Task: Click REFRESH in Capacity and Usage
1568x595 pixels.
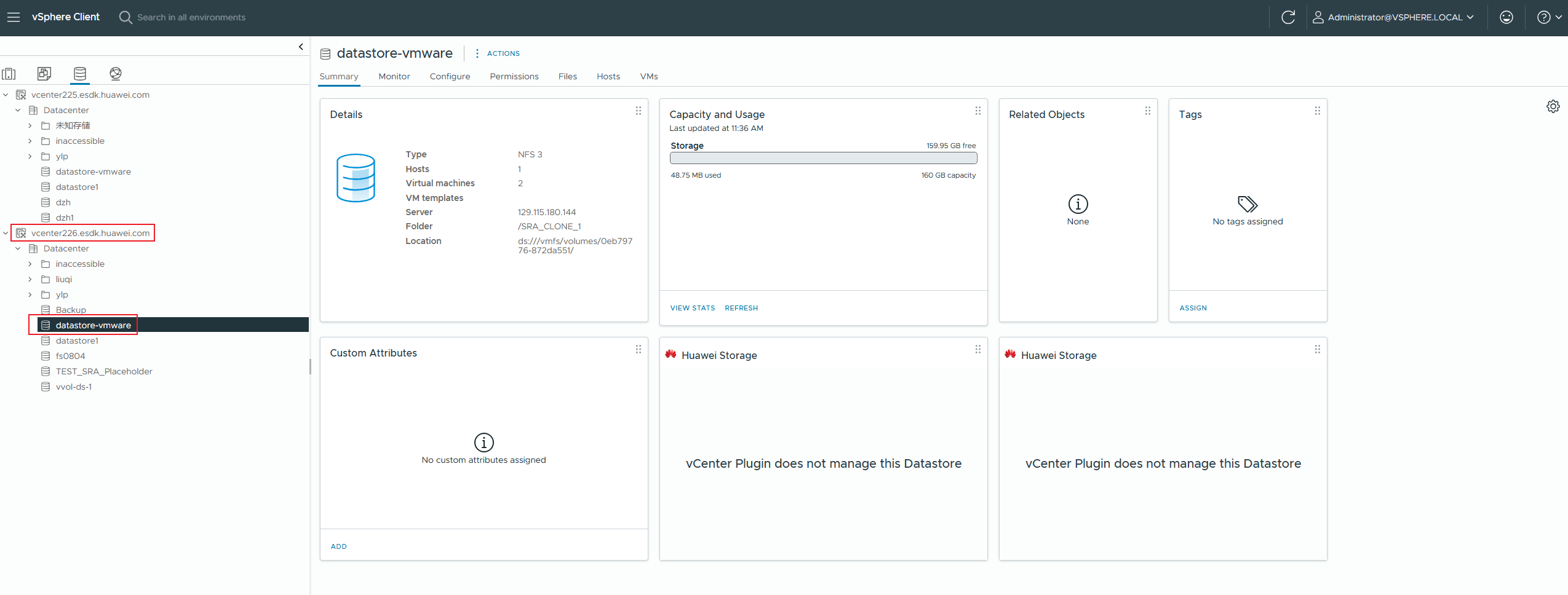Action: (741, 308)
